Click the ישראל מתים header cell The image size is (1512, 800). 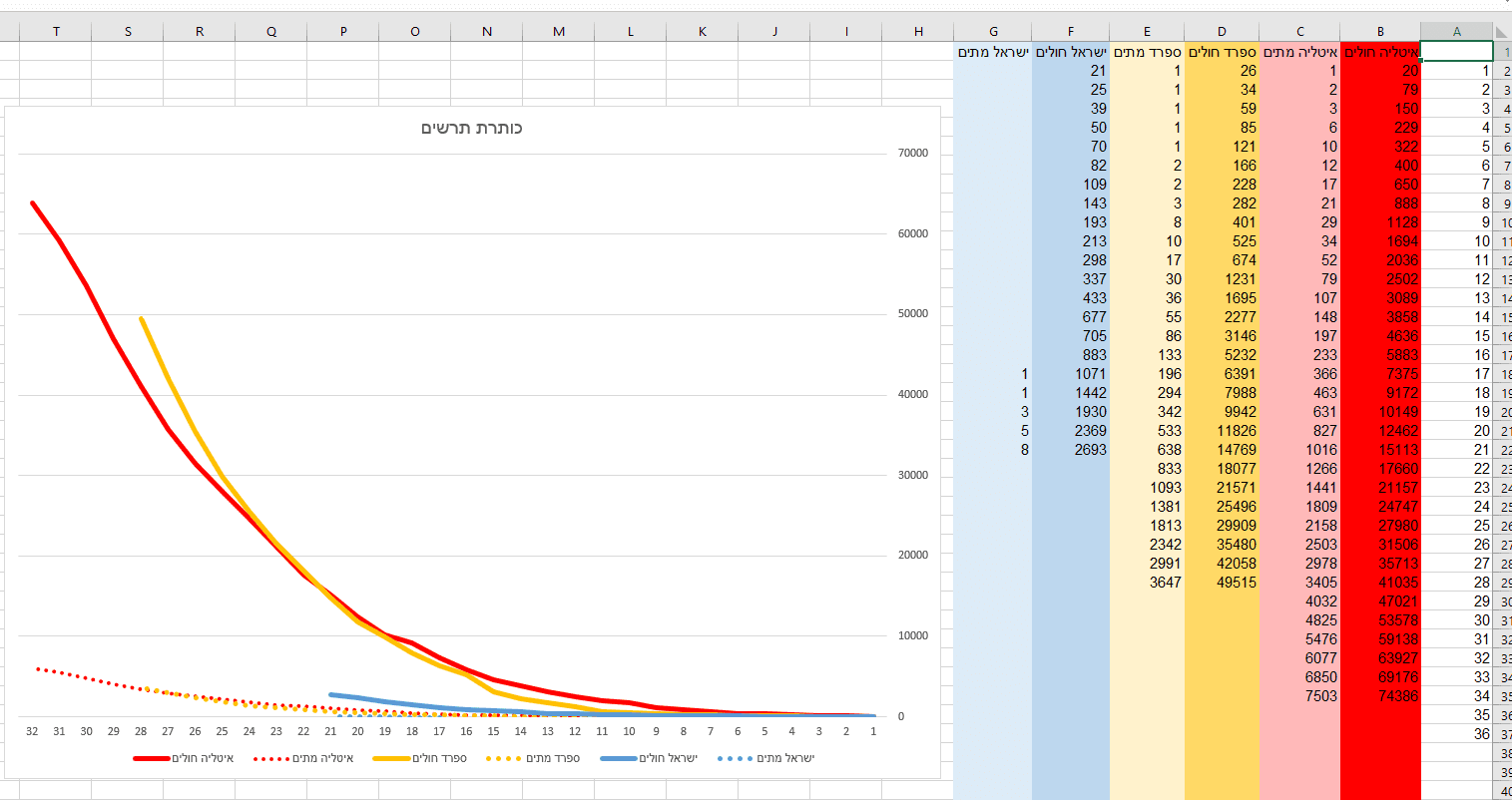click(992, 52)
